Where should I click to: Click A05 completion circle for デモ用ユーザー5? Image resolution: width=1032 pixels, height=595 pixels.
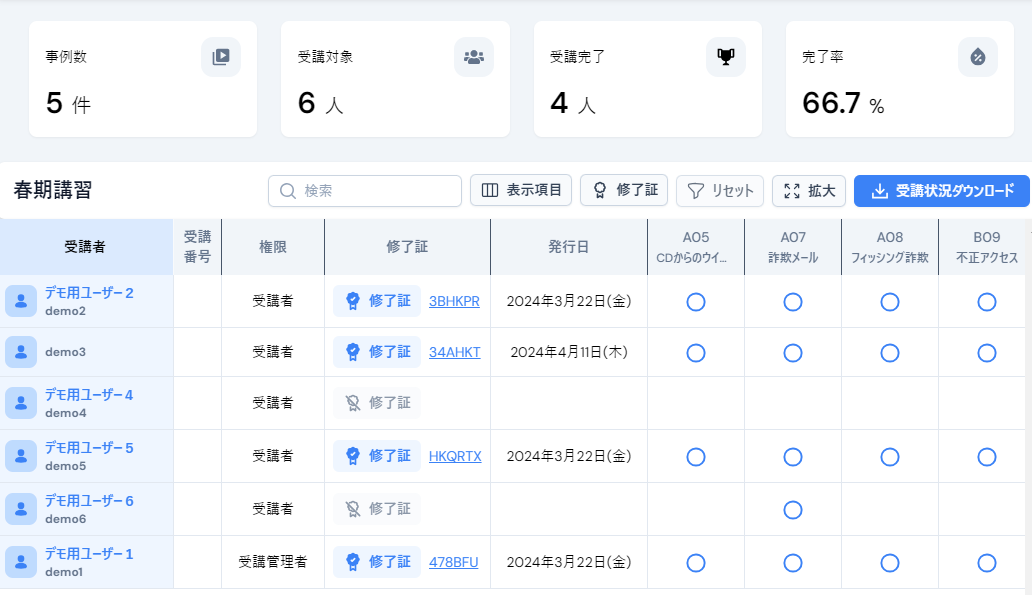tap(696, 457)
